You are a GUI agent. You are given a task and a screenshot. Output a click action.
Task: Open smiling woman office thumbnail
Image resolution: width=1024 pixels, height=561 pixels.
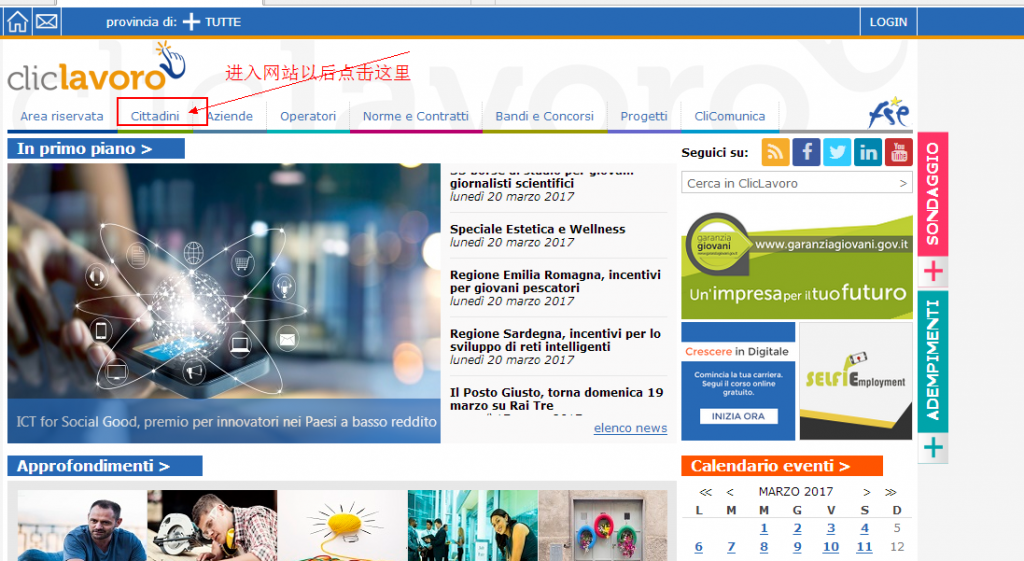[473, 526]
